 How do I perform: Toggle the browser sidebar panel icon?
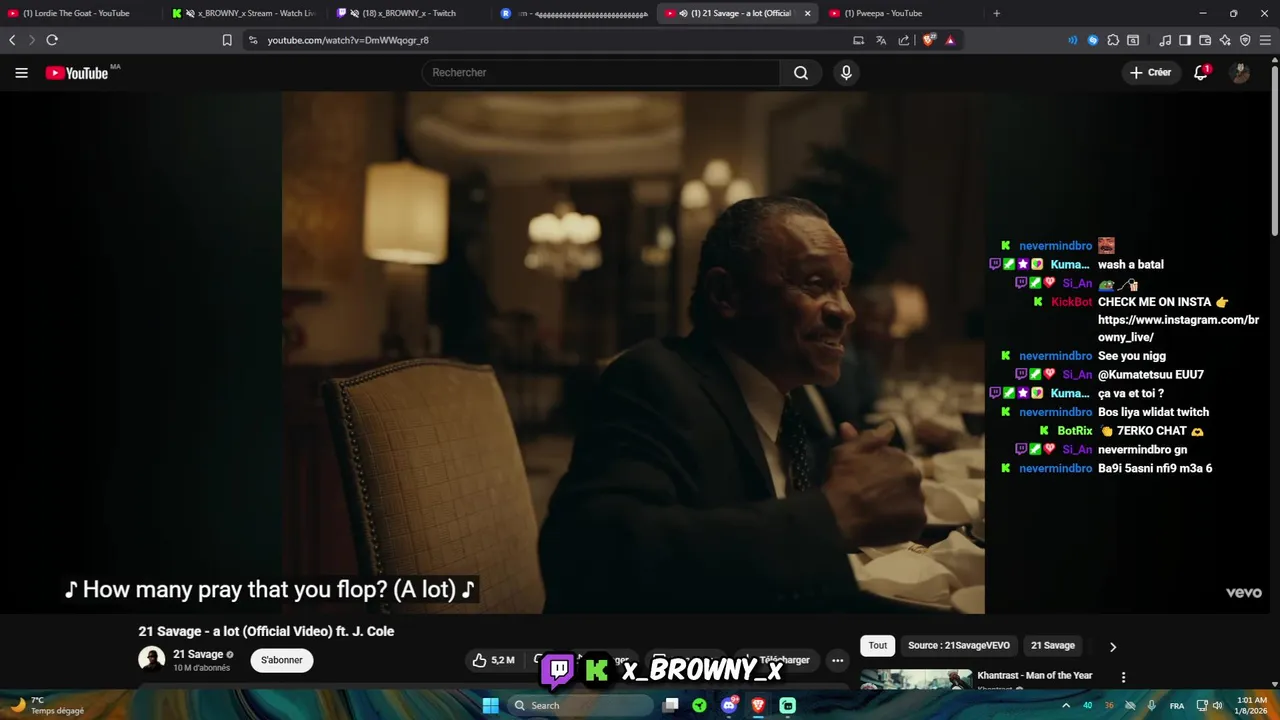[x=1185, y=40]
